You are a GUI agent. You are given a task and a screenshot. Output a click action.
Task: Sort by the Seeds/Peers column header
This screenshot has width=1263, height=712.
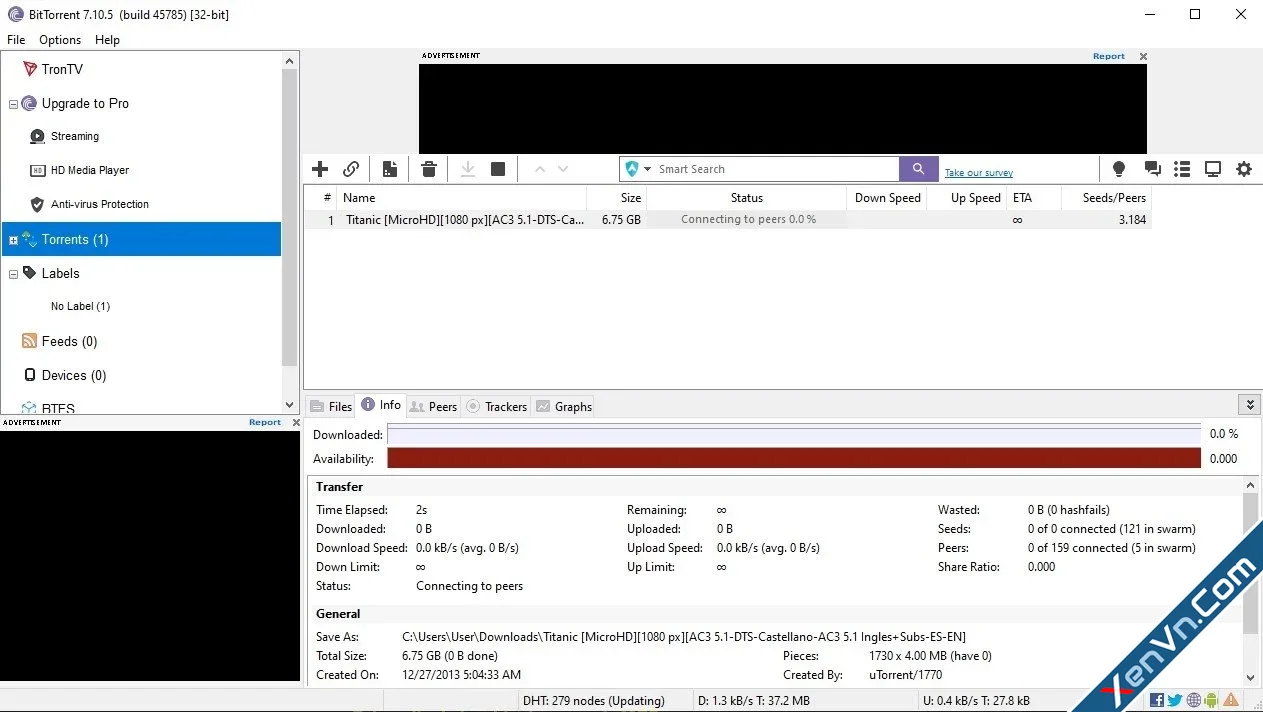tap(1105, 198)
